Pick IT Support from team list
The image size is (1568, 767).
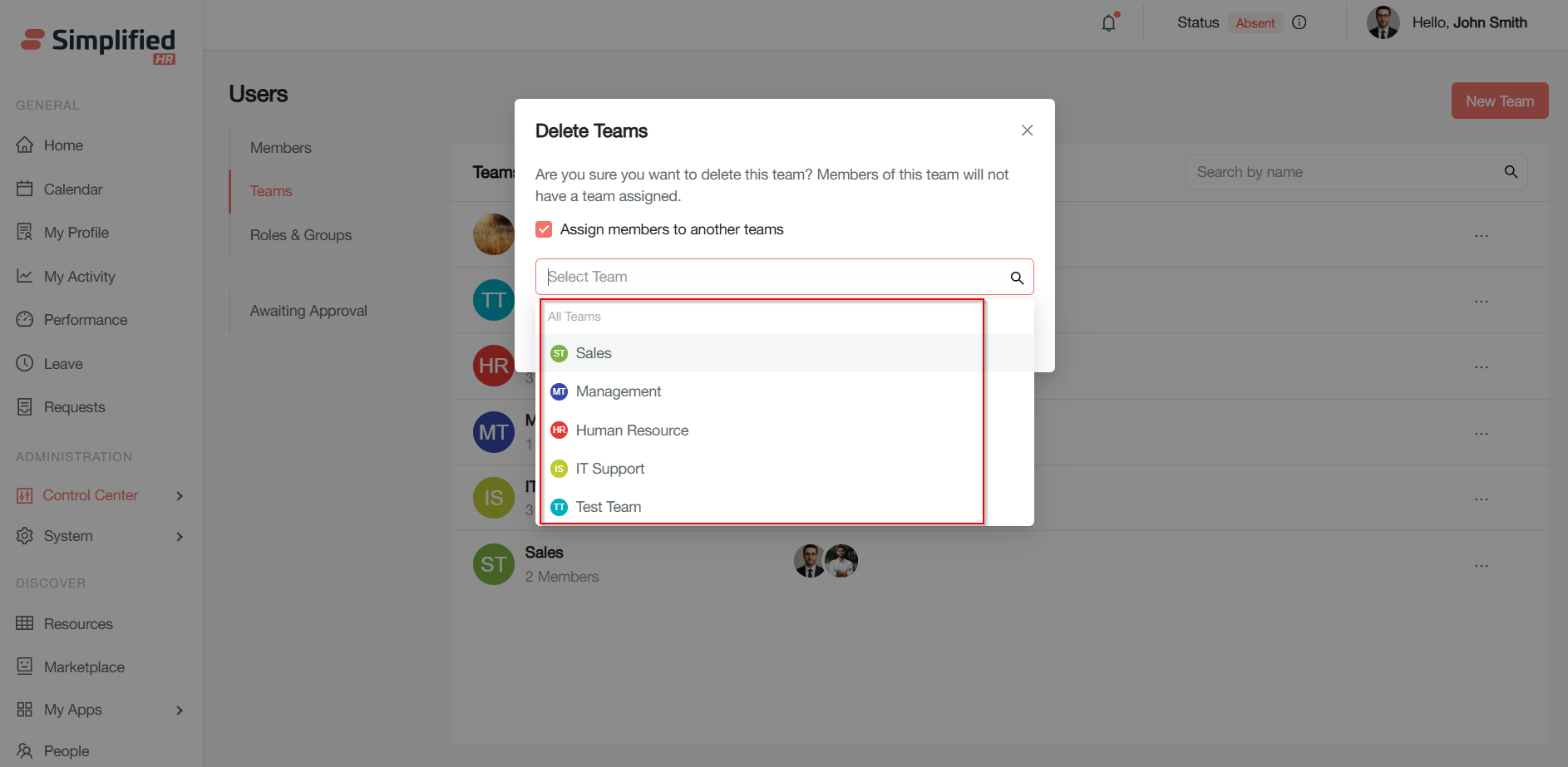pos(609,469)
